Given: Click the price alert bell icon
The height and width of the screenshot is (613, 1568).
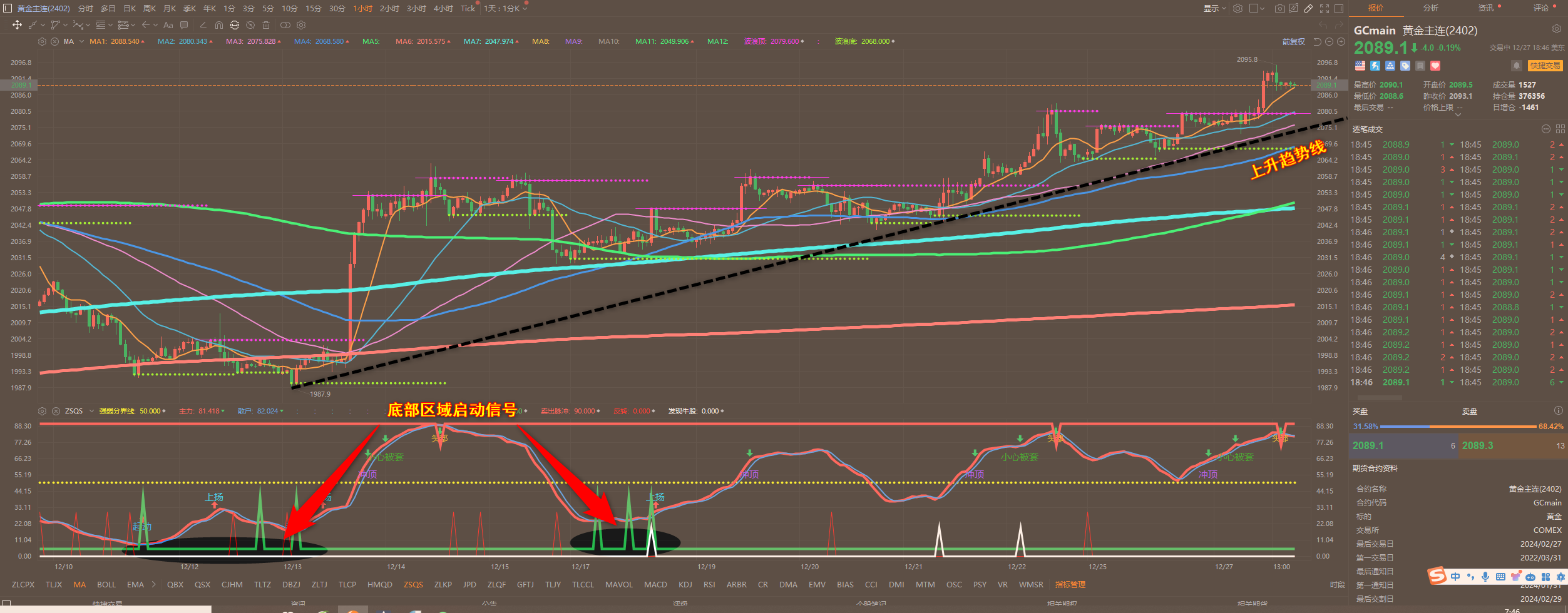Looking at the screenshot, I should point(1516,66).
